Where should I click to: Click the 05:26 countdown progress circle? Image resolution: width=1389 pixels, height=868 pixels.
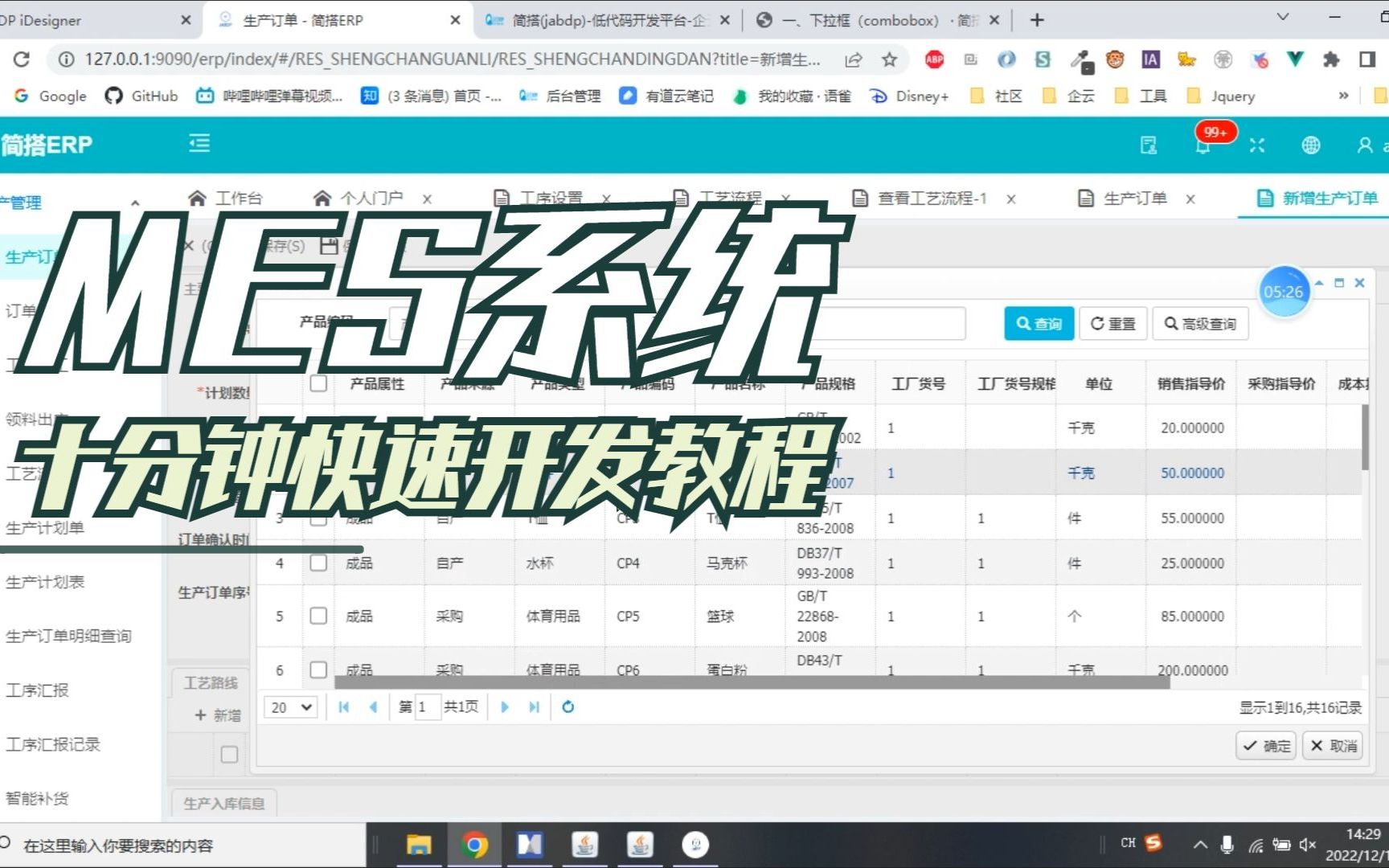tap(1285, 292)
